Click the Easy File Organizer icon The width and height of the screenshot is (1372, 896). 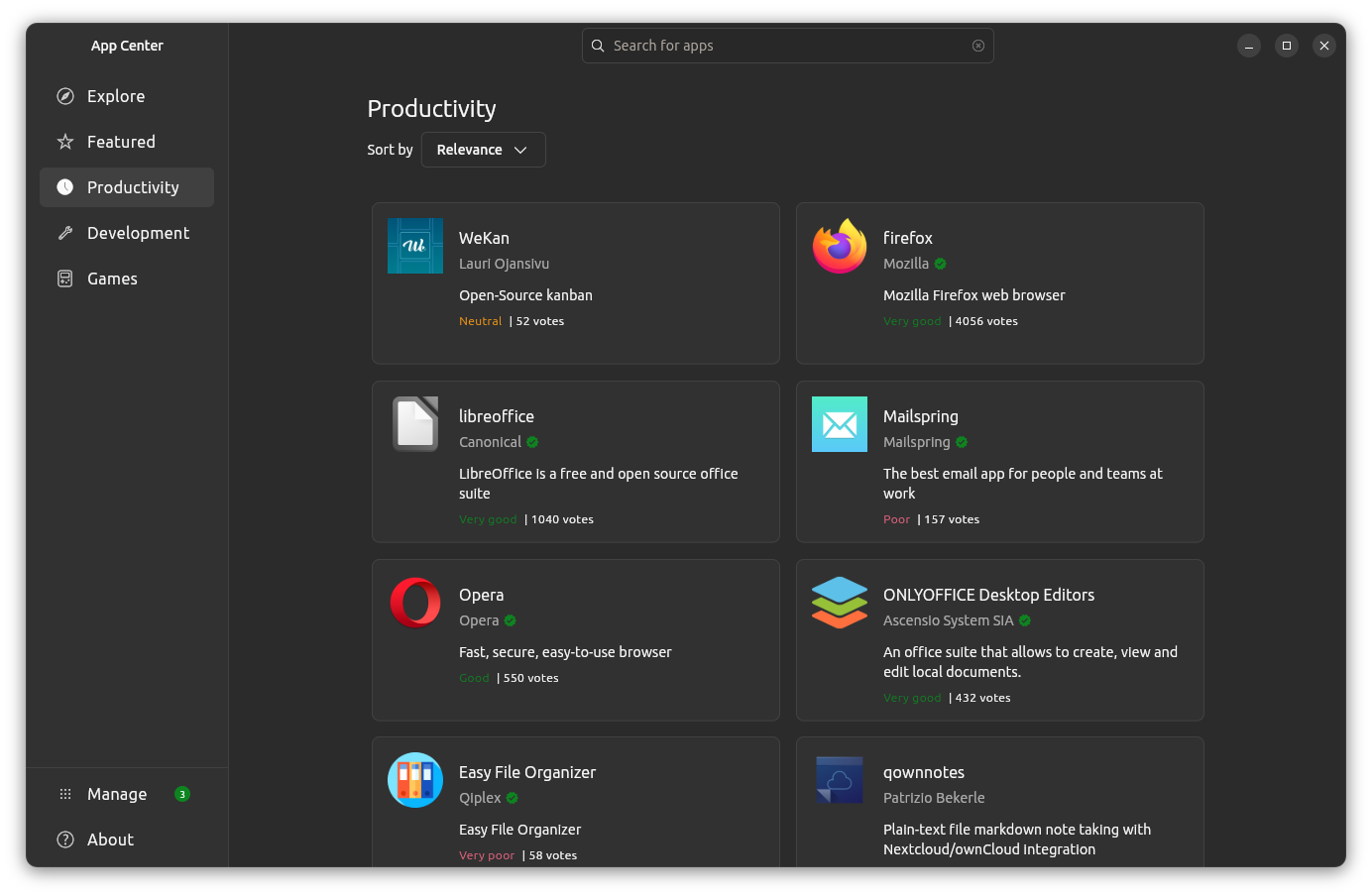[x=415, y=780]
